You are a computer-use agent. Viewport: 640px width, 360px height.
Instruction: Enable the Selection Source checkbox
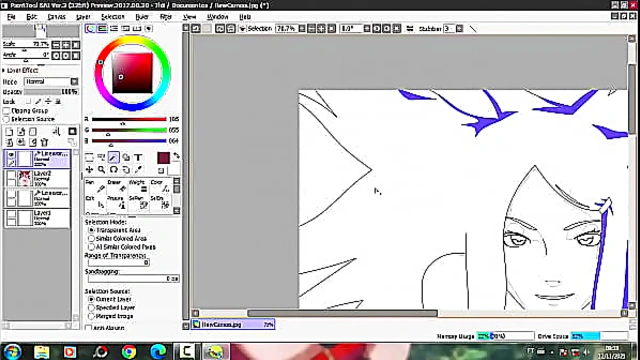[6, 119]
